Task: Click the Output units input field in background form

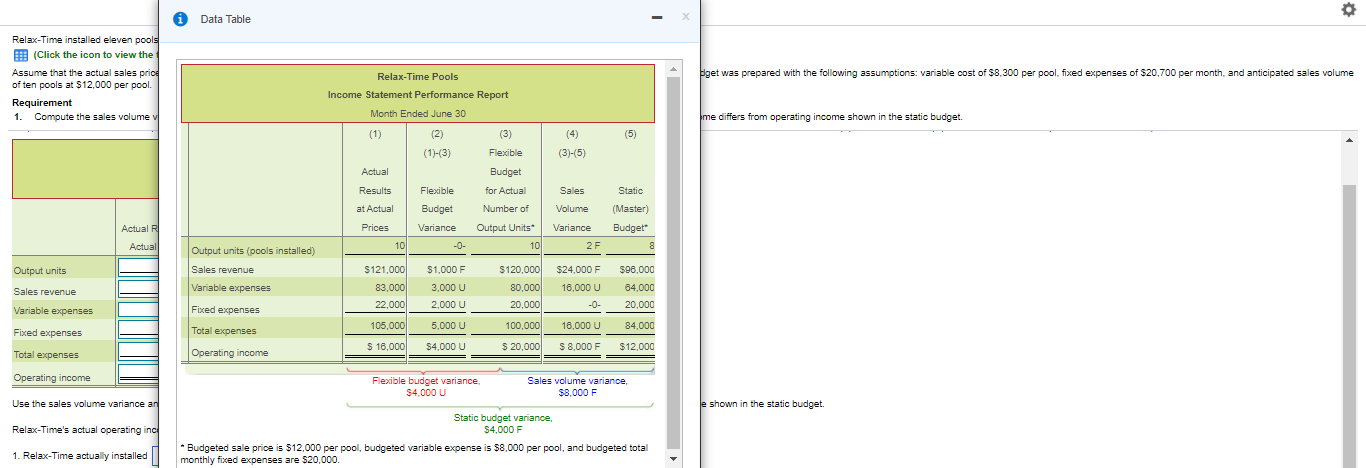Action: click(138, 268)
